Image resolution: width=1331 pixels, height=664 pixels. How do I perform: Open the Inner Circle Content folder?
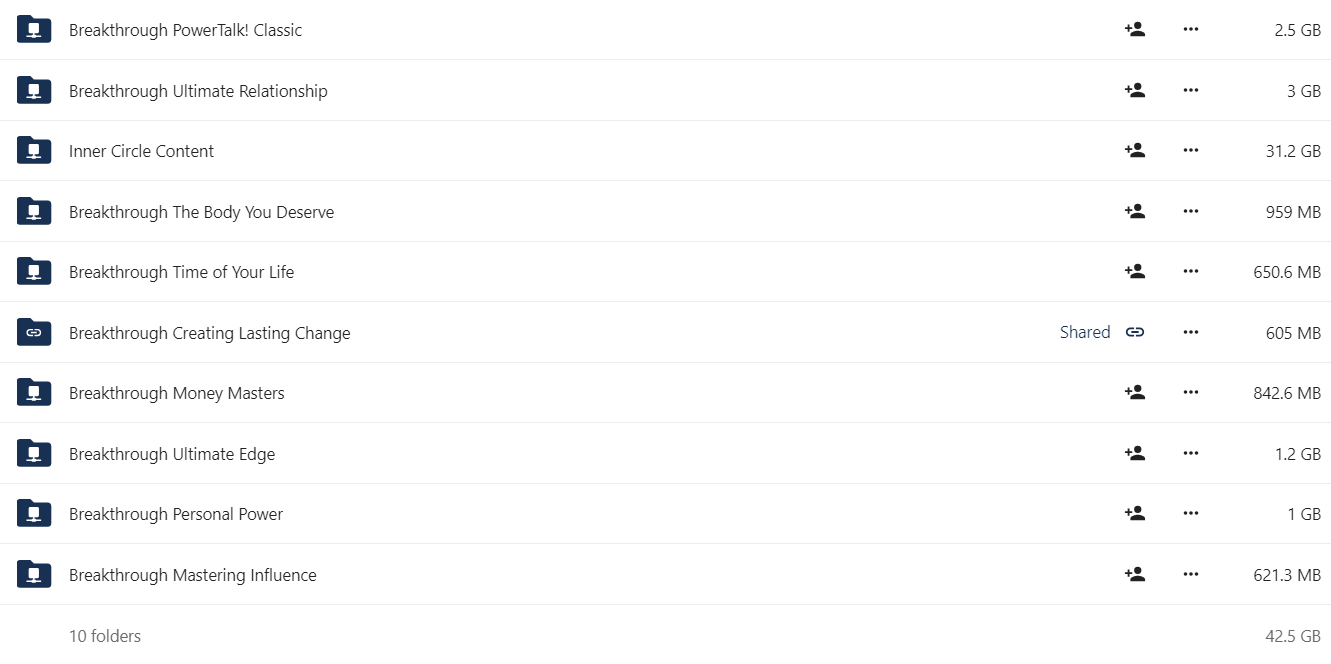[141, 151]
